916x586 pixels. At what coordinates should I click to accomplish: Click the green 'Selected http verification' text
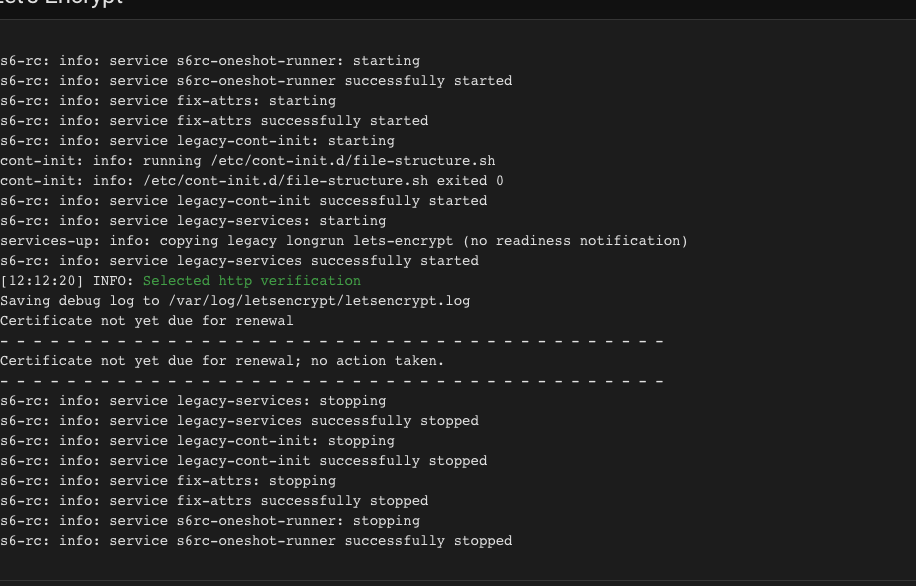252,281
